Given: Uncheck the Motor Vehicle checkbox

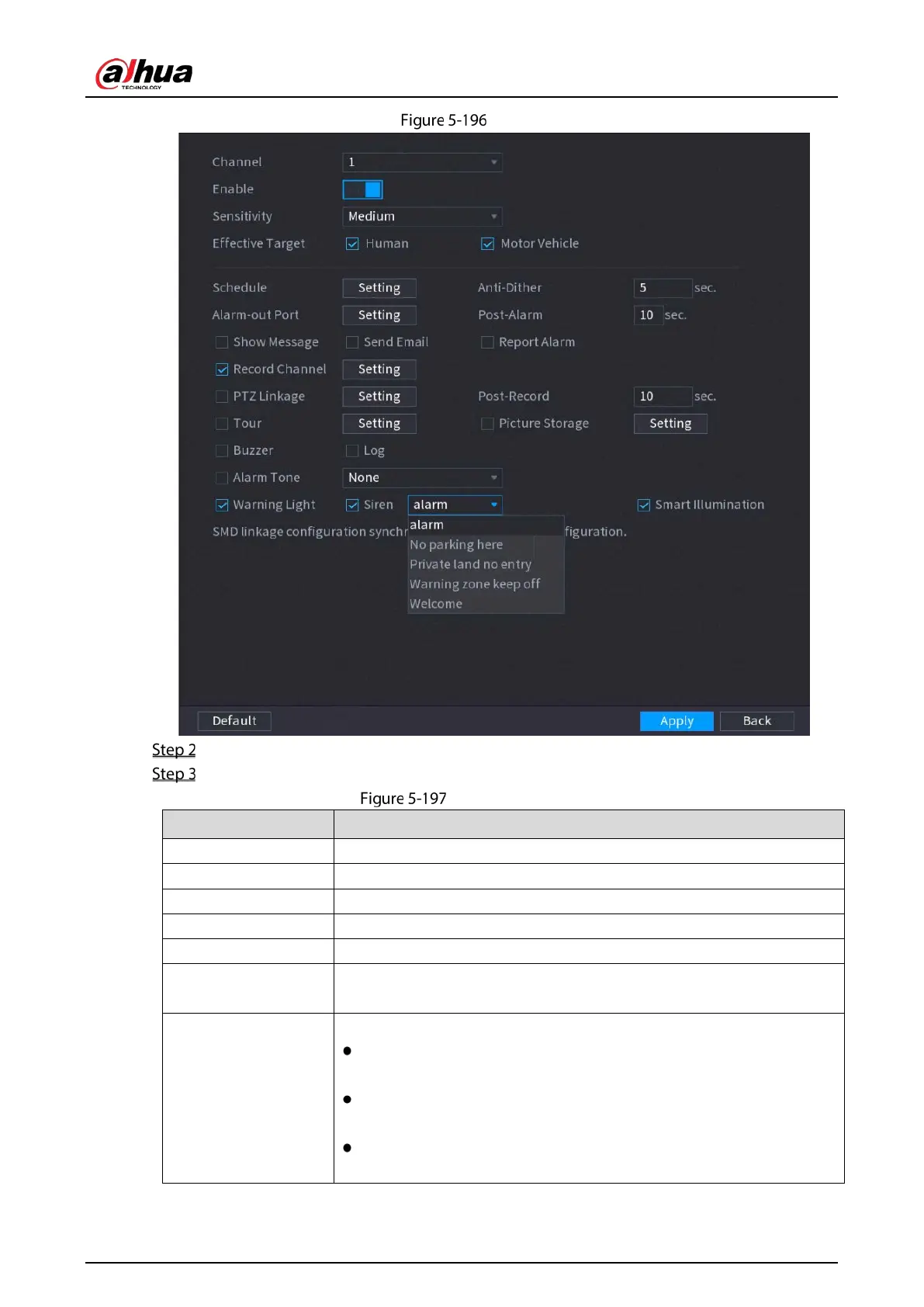Looking at the screenshot, I should coord(487,244).
